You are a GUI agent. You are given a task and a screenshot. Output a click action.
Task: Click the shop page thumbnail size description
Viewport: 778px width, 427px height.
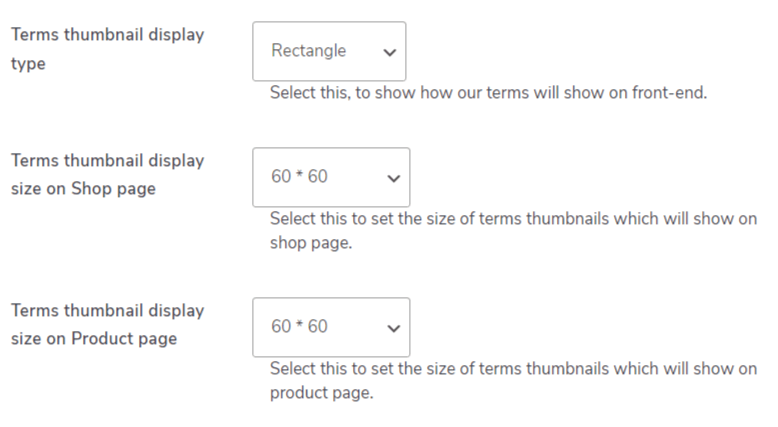point(513,219)
